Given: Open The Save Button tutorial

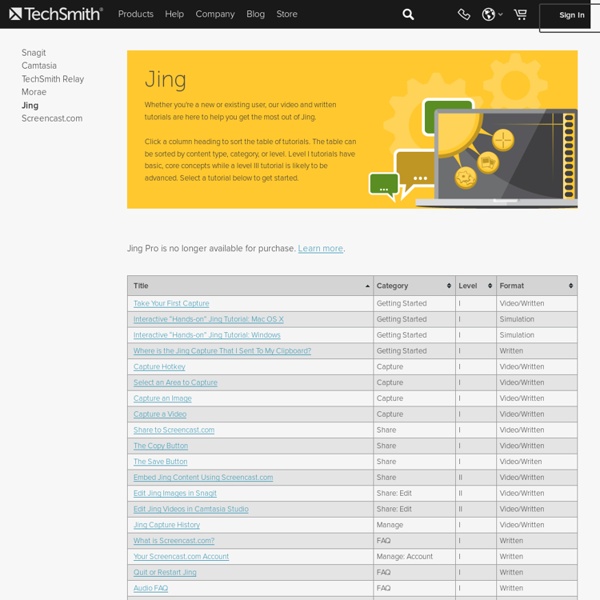Looking at the screenshot, I should click(x=160, y=462).
